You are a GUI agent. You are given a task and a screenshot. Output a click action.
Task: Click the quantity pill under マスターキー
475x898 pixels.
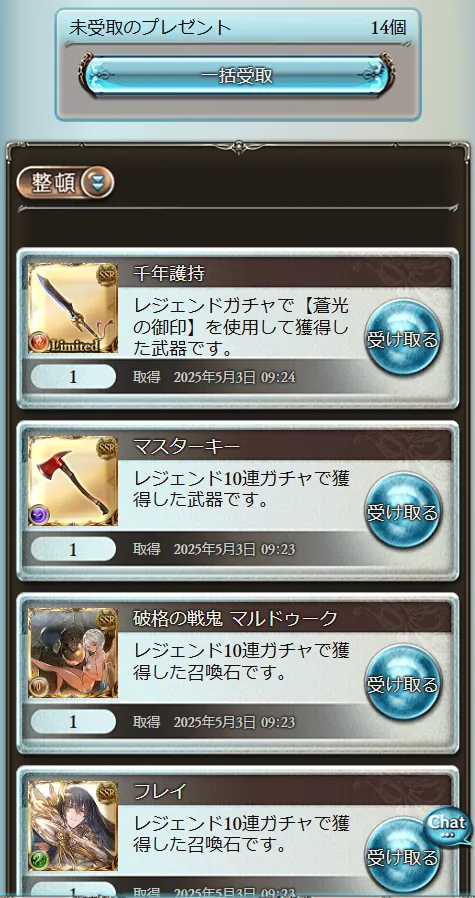[x=73, y=550]
